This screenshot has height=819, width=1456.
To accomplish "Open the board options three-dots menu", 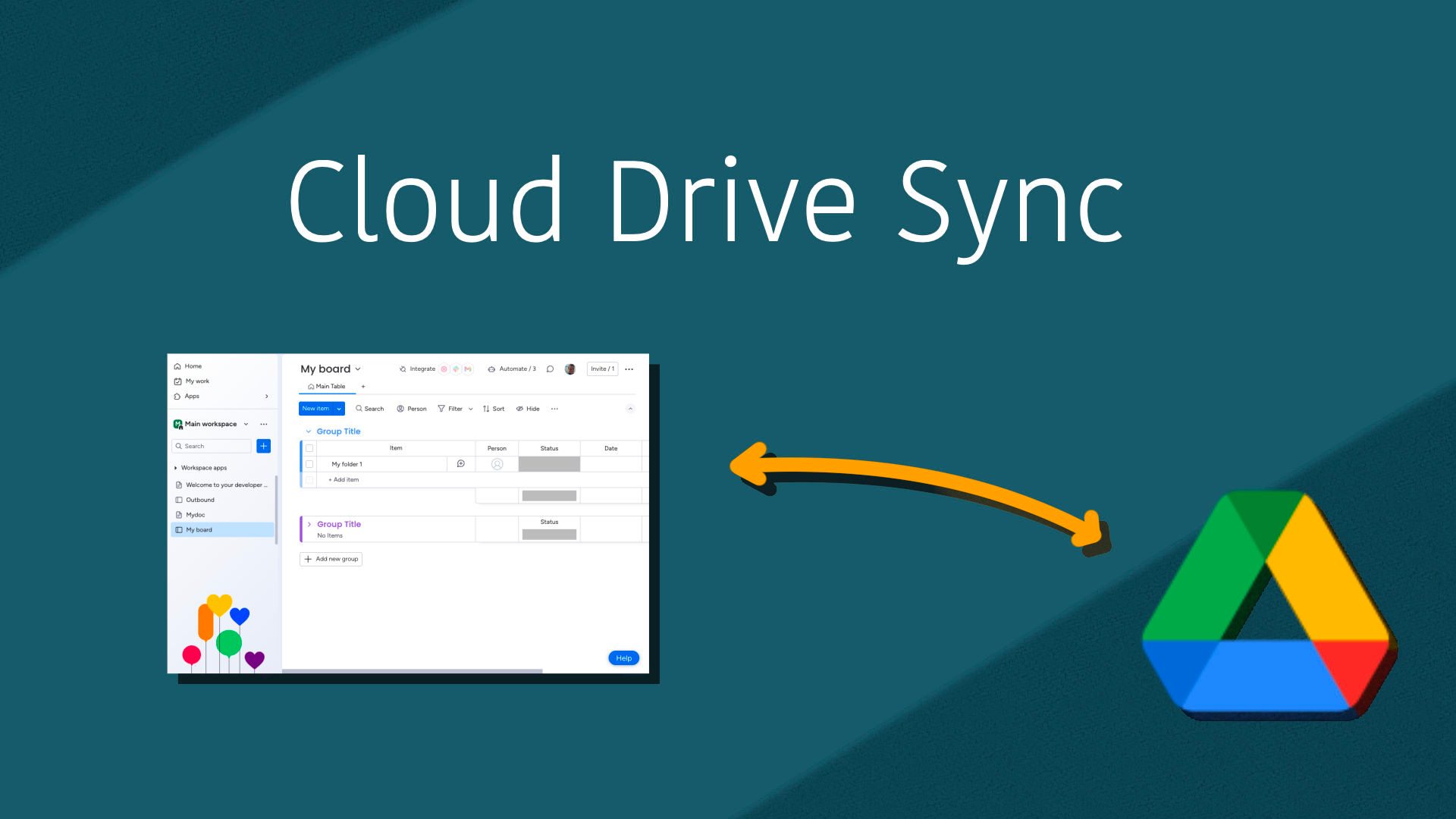I will click(x=629, y=369).
